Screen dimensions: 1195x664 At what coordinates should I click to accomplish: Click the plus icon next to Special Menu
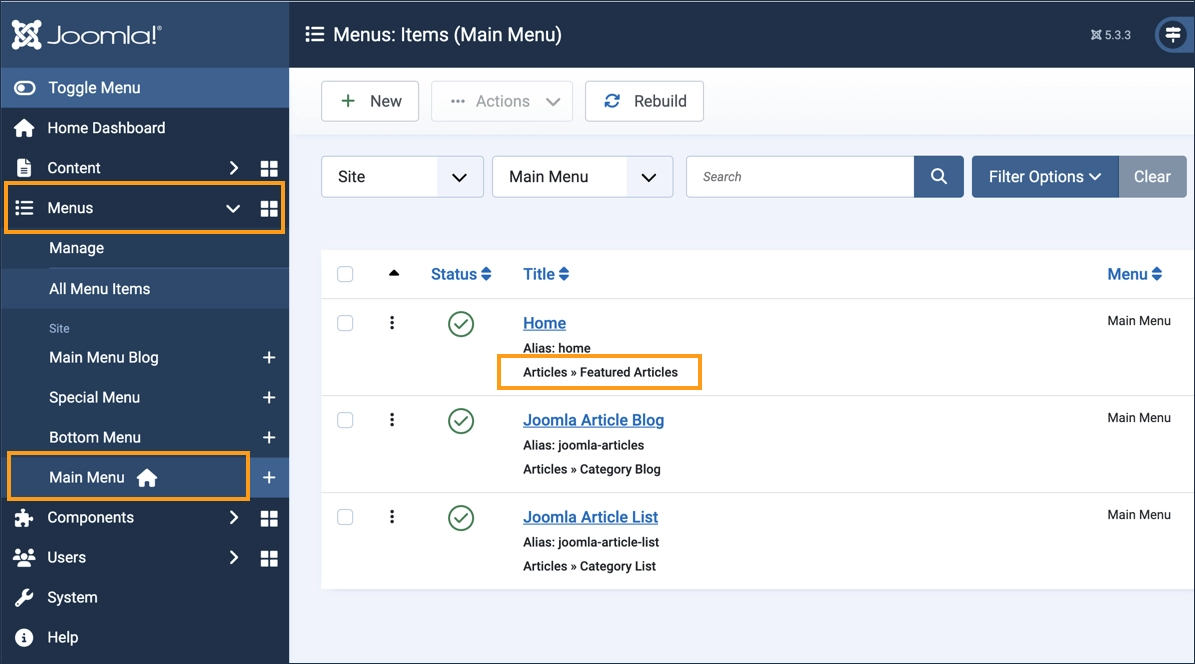click(x=268, y=397)
